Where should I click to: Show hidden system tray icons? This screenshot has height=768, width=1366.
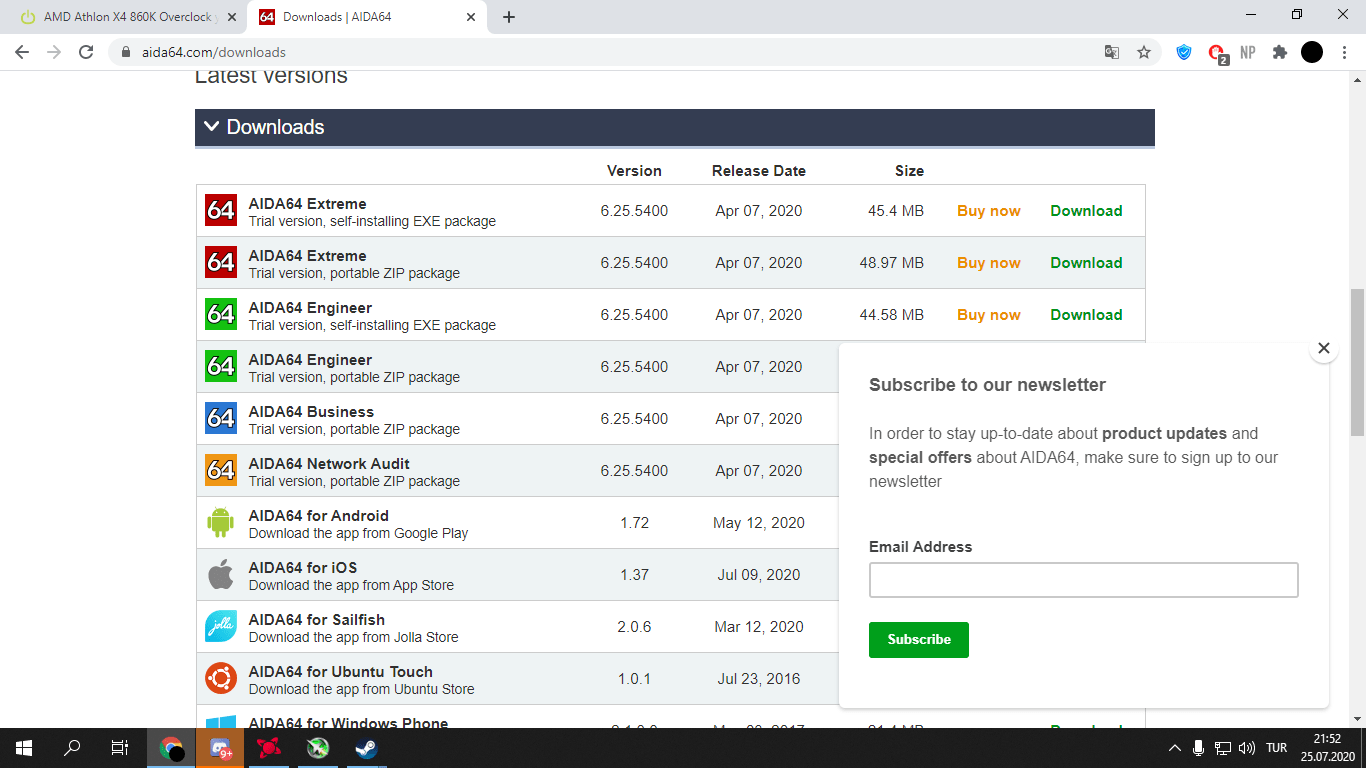[x=1174, y=748]
